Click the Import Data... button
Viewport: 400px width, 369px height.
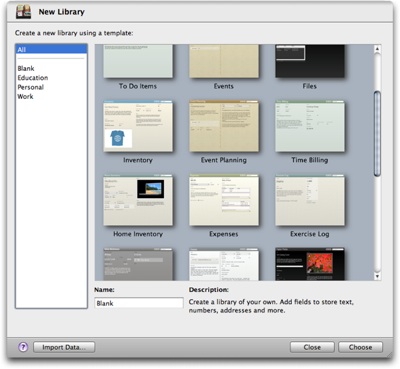pos(64,347)
